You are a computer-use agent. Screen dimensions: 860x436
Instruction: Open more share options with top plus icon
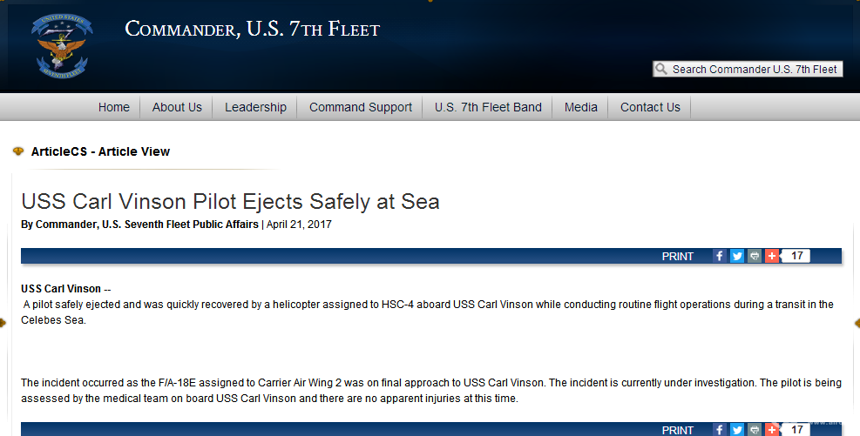pos(772,256)
